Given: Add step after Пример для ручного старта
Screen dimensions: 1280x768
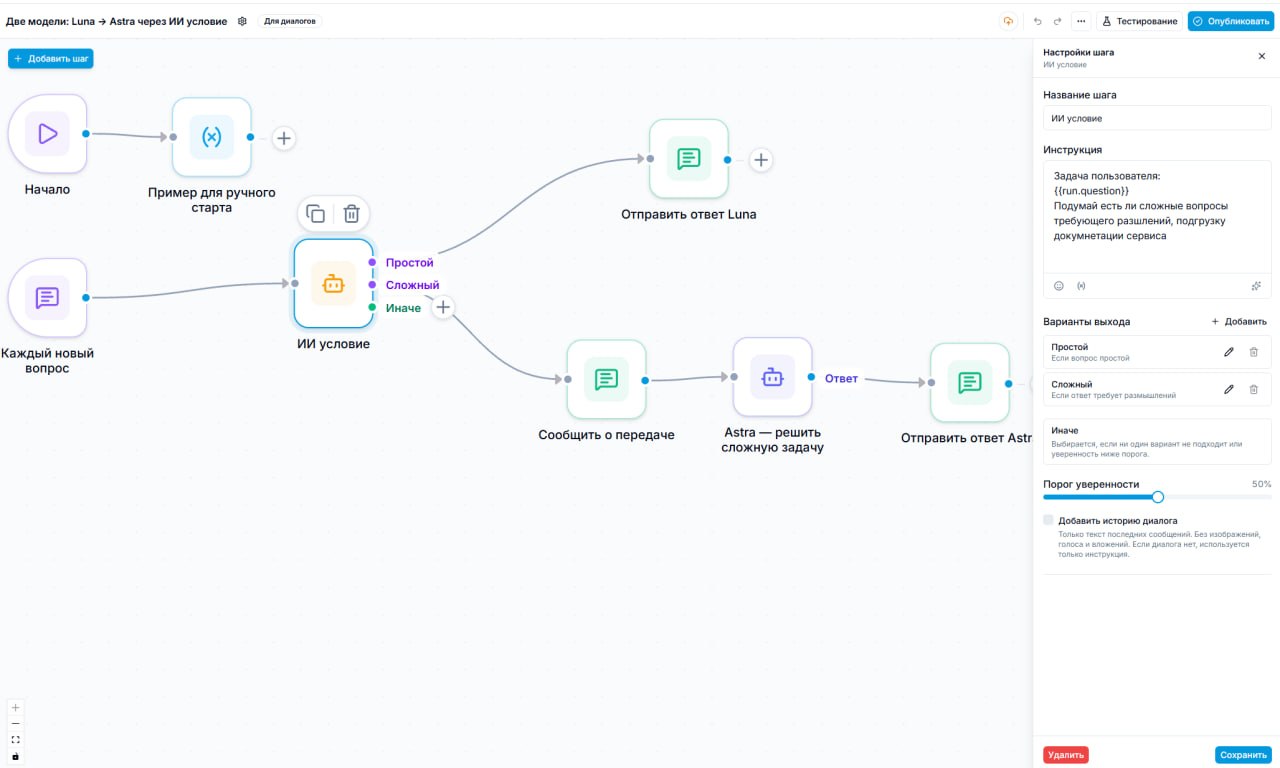Looking at the screenshot, I should coord(284,138).
